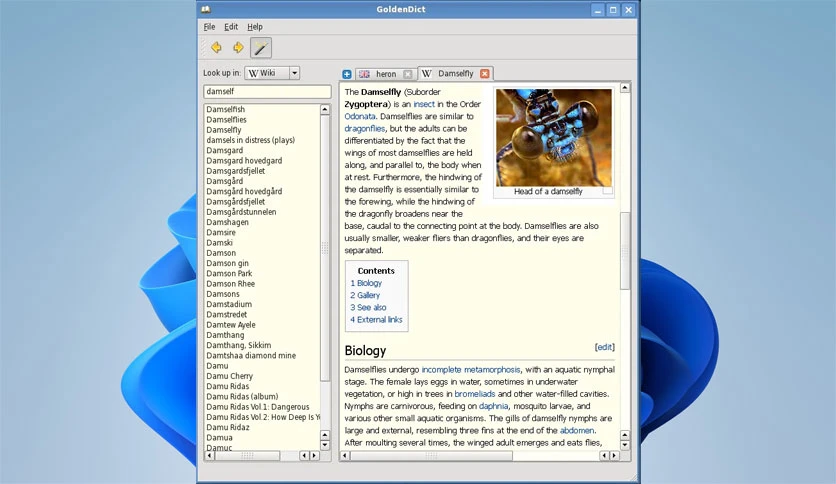This screenshot has width=836, height=484.
Task: Jump to 1 Biology in Contents
Action: tap(366, 283)
